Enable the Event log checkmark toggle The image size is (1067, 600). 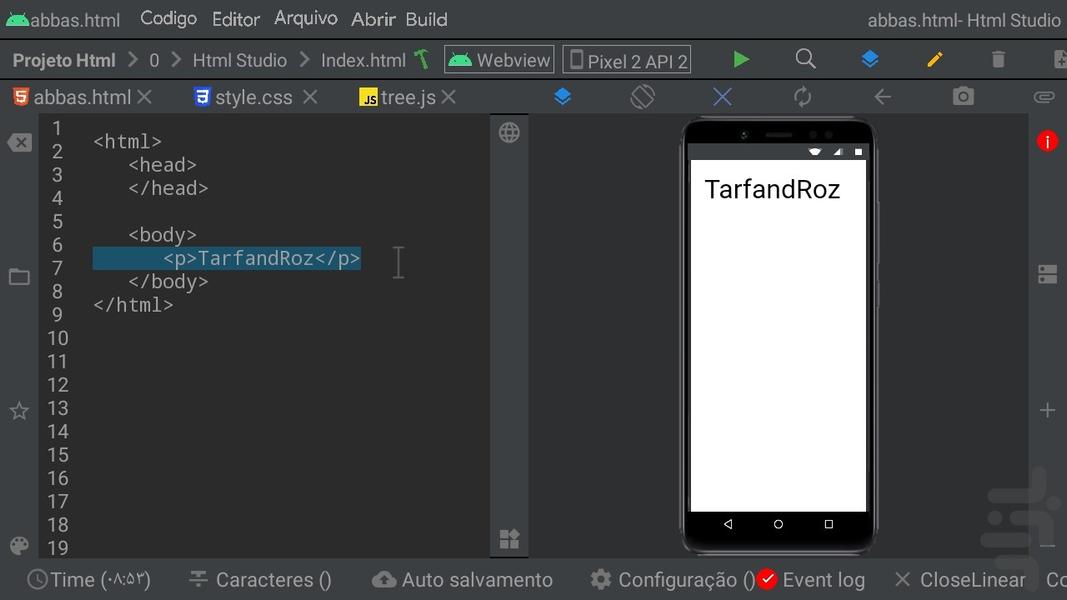click(767, 578)
